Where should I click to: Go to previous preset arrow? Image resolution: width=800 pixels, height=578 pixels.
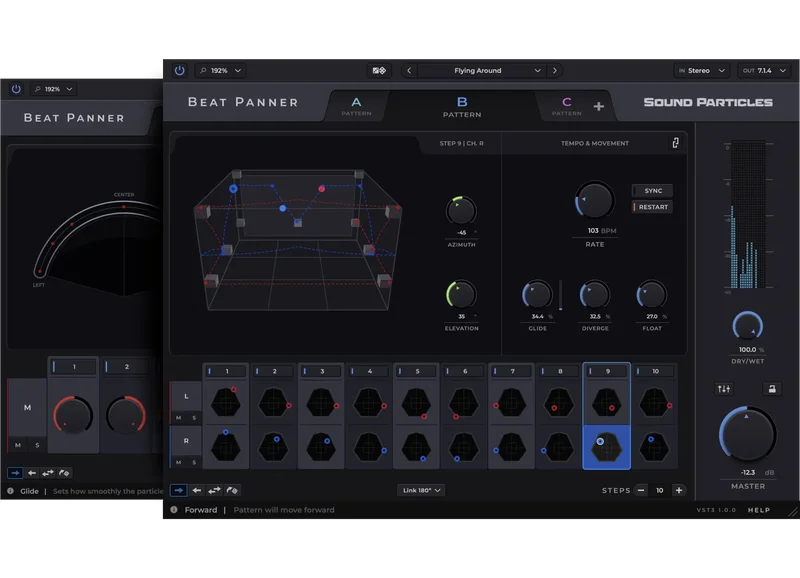pos(409,70)
